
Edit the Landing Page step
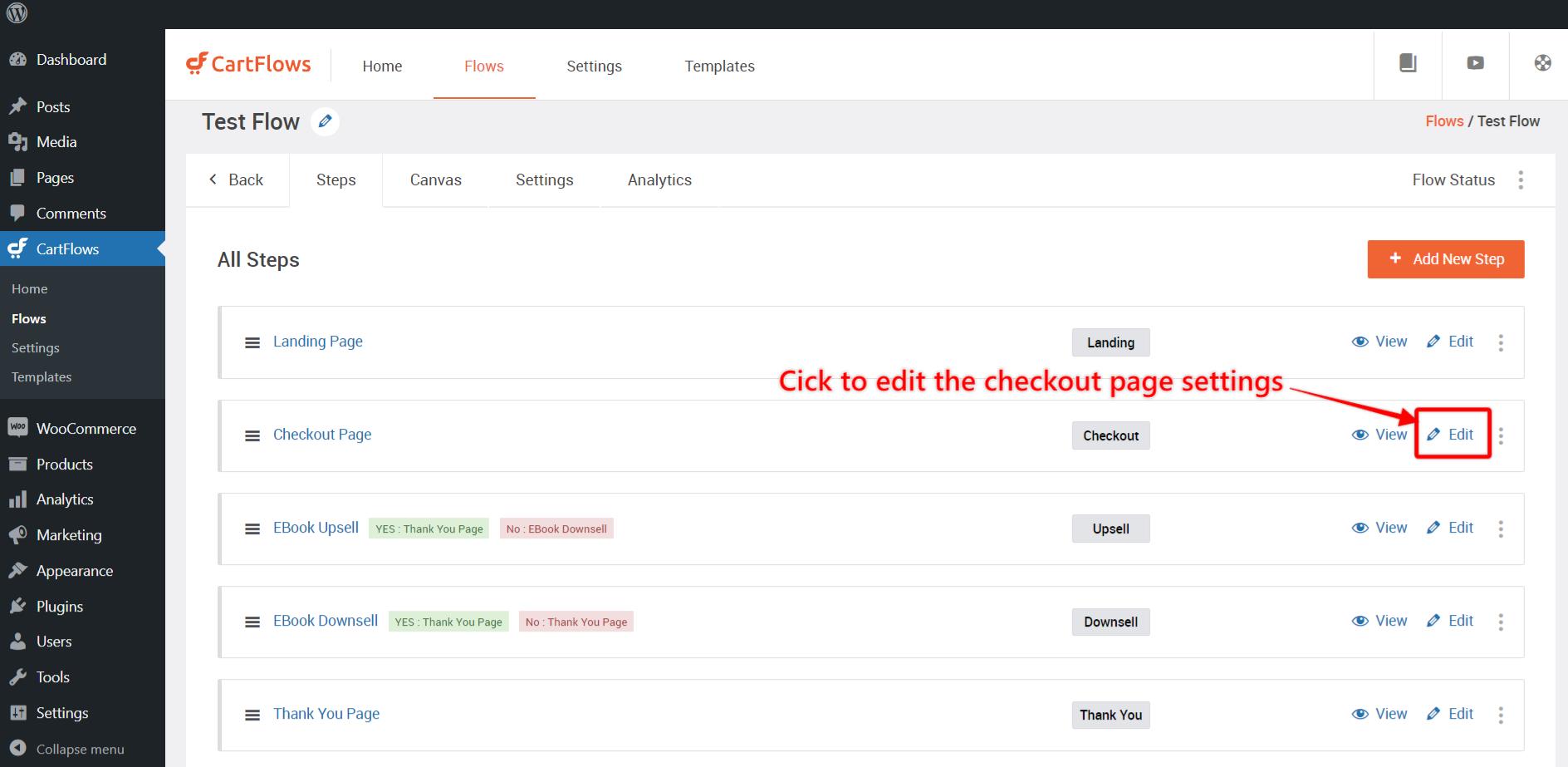1450,342
